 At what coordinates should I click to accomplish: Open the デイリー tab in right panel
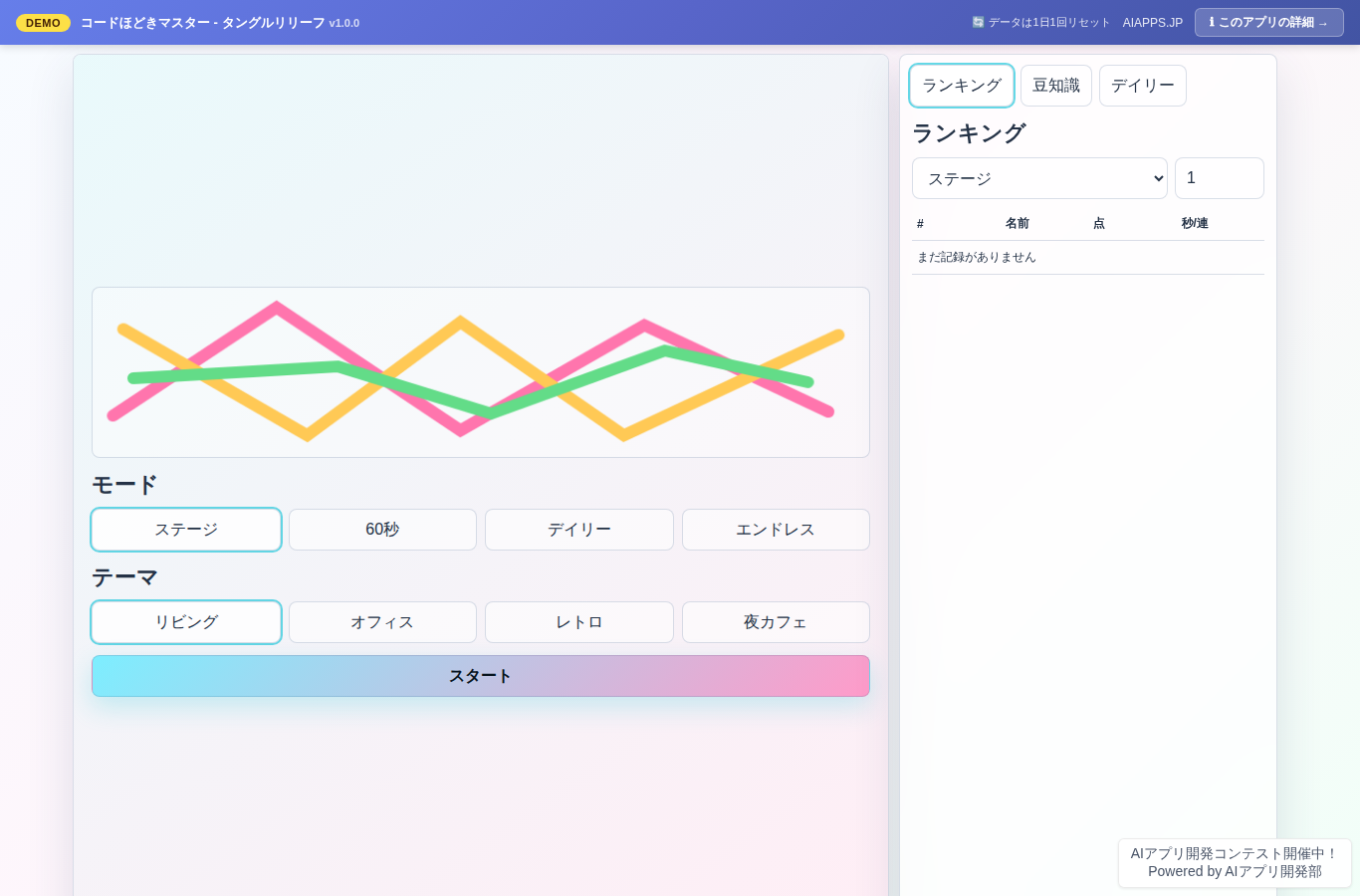click(1143, 86)
